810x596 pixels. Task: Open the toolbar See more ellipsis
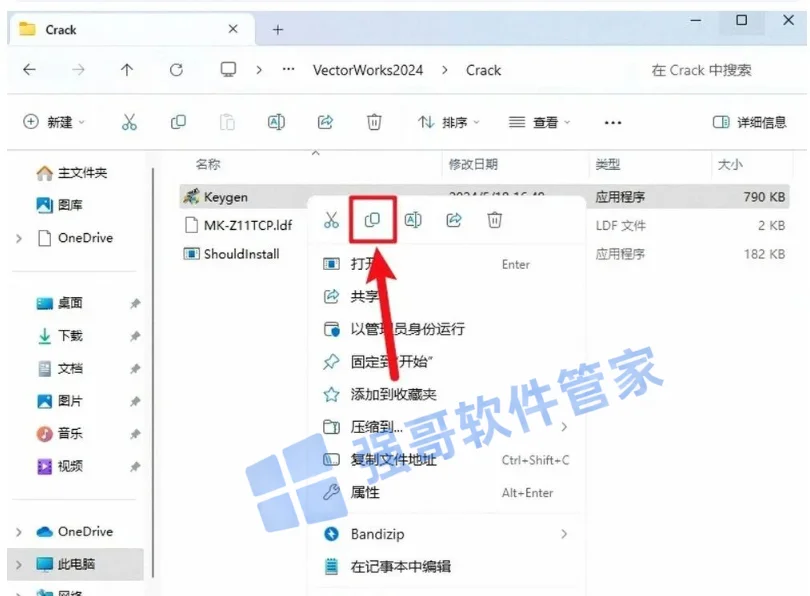(613, 122)
